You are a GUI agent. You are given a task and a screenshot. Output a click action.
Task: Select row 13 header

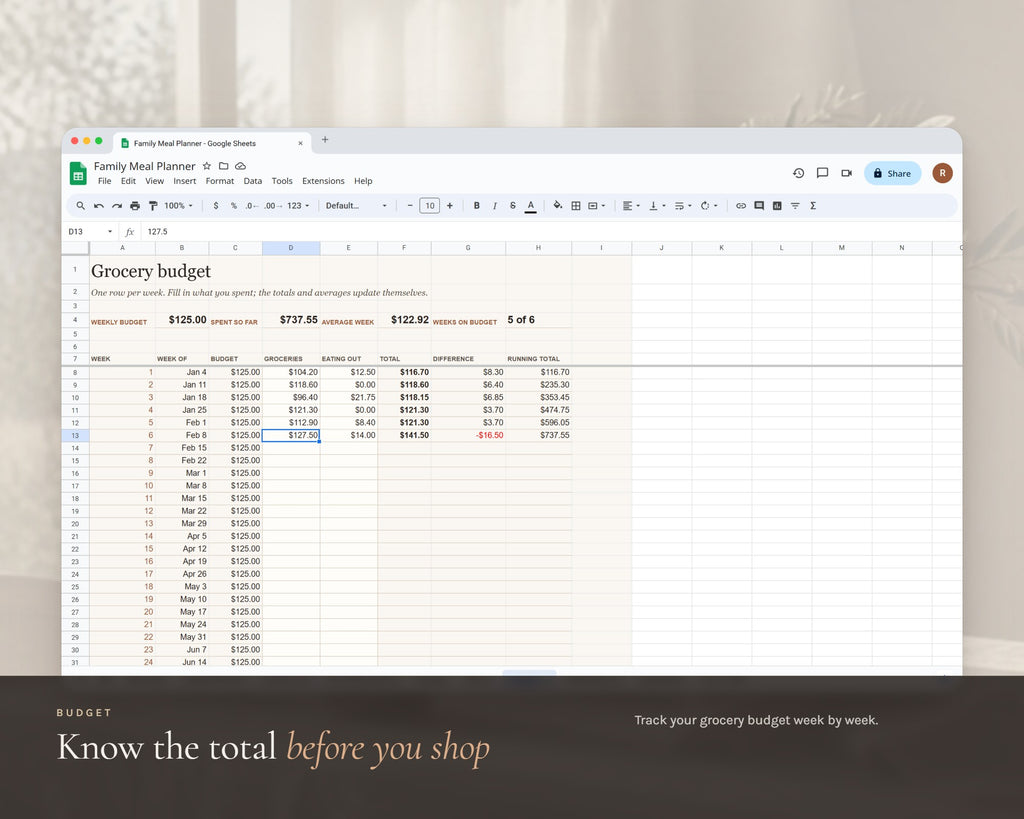coord(75,436)
